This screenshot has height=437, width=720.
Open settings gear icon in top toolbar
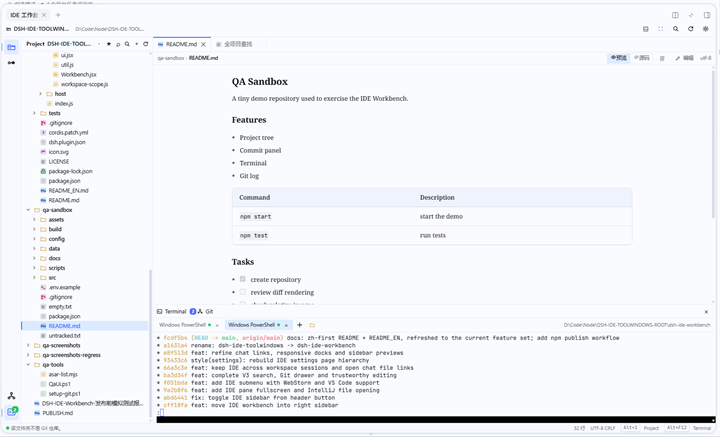click(x=706, y=29)
